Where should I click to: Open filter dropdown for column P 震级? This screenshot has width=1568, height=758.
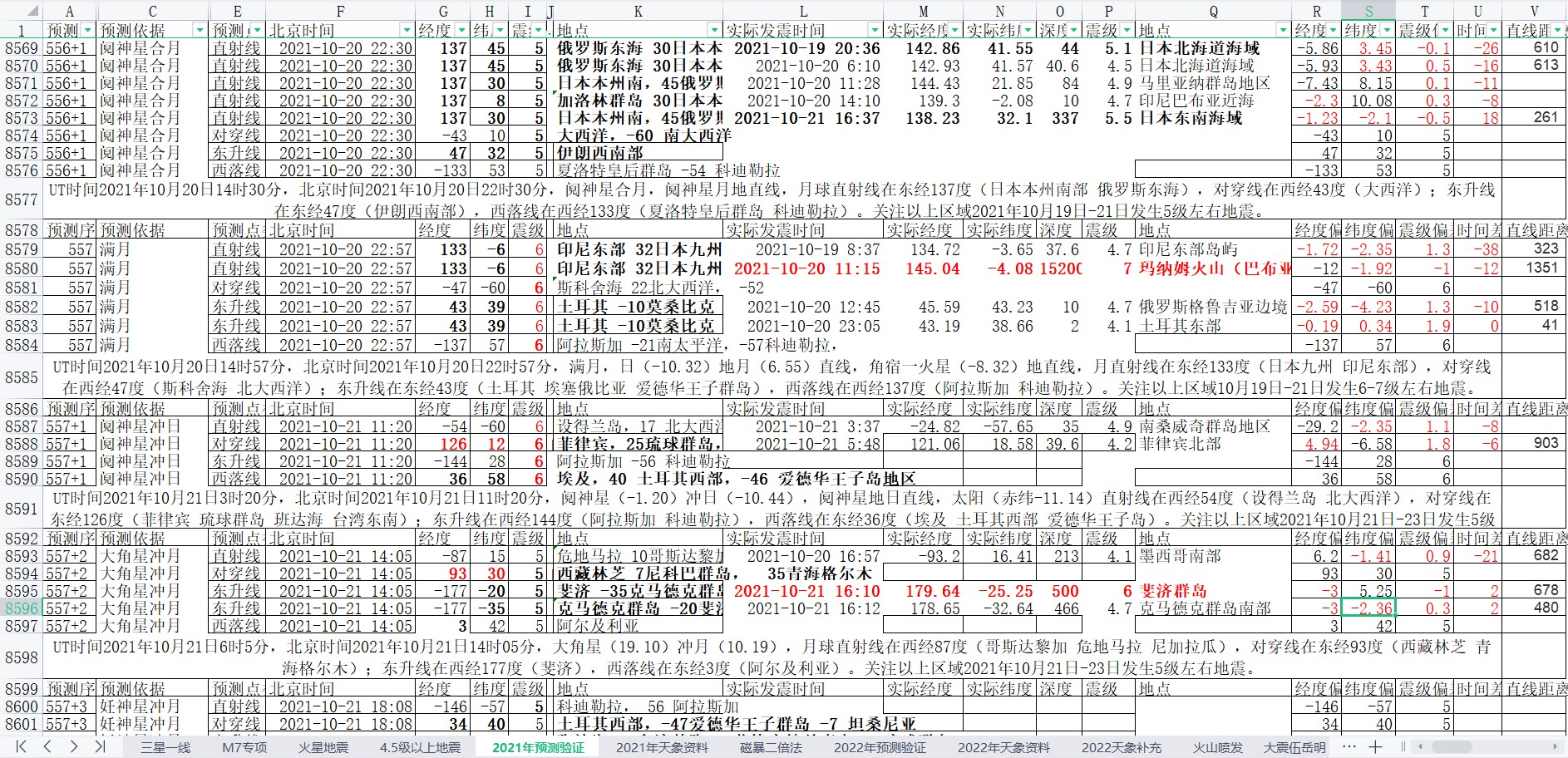pos(1126,31)
